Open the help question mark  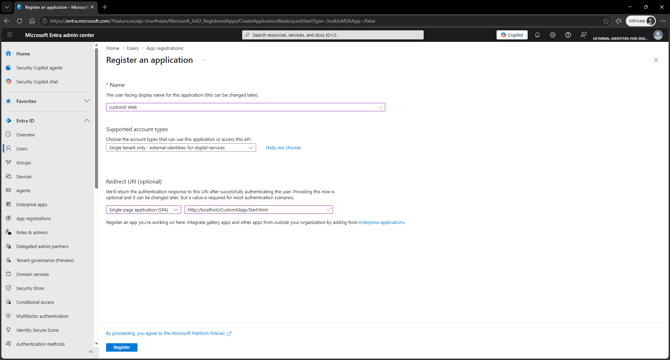[x=568, y=35]
